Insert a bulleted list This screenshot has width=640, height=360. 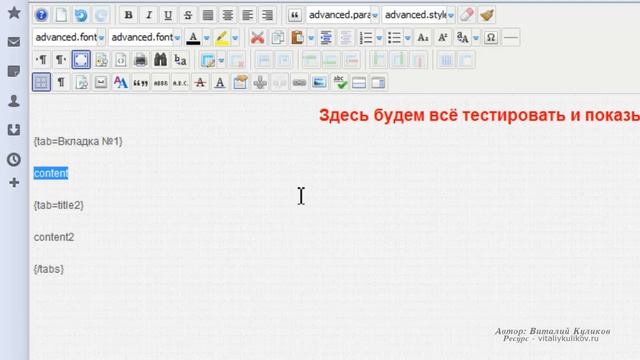coord(394,38)
